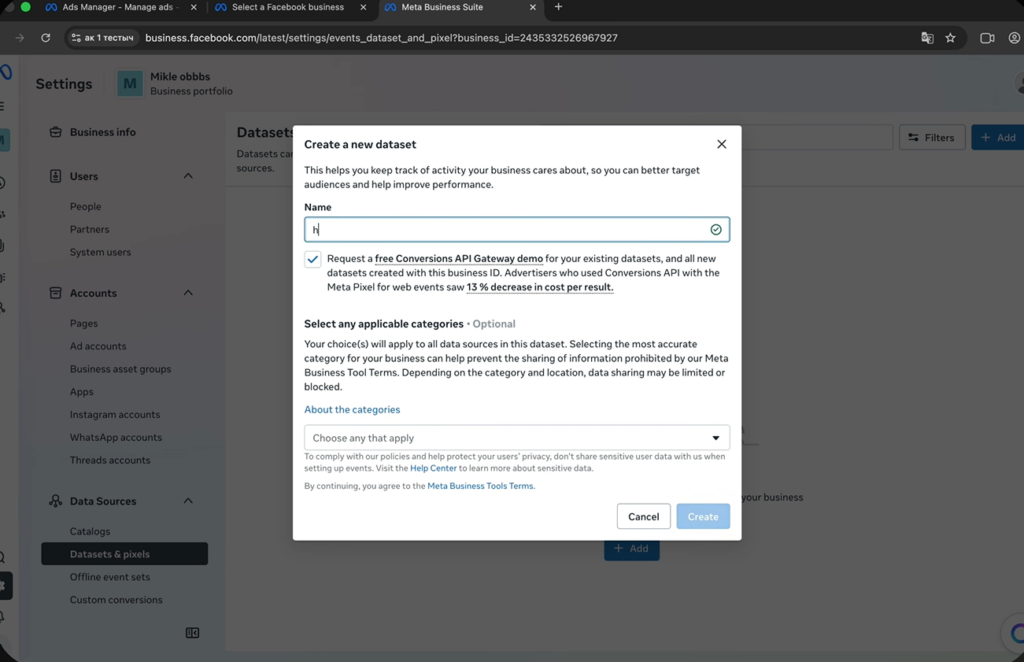This screenshot has width=1024, height=662.
Task: Open Business asset groups
Action: [x=120, y=369]
